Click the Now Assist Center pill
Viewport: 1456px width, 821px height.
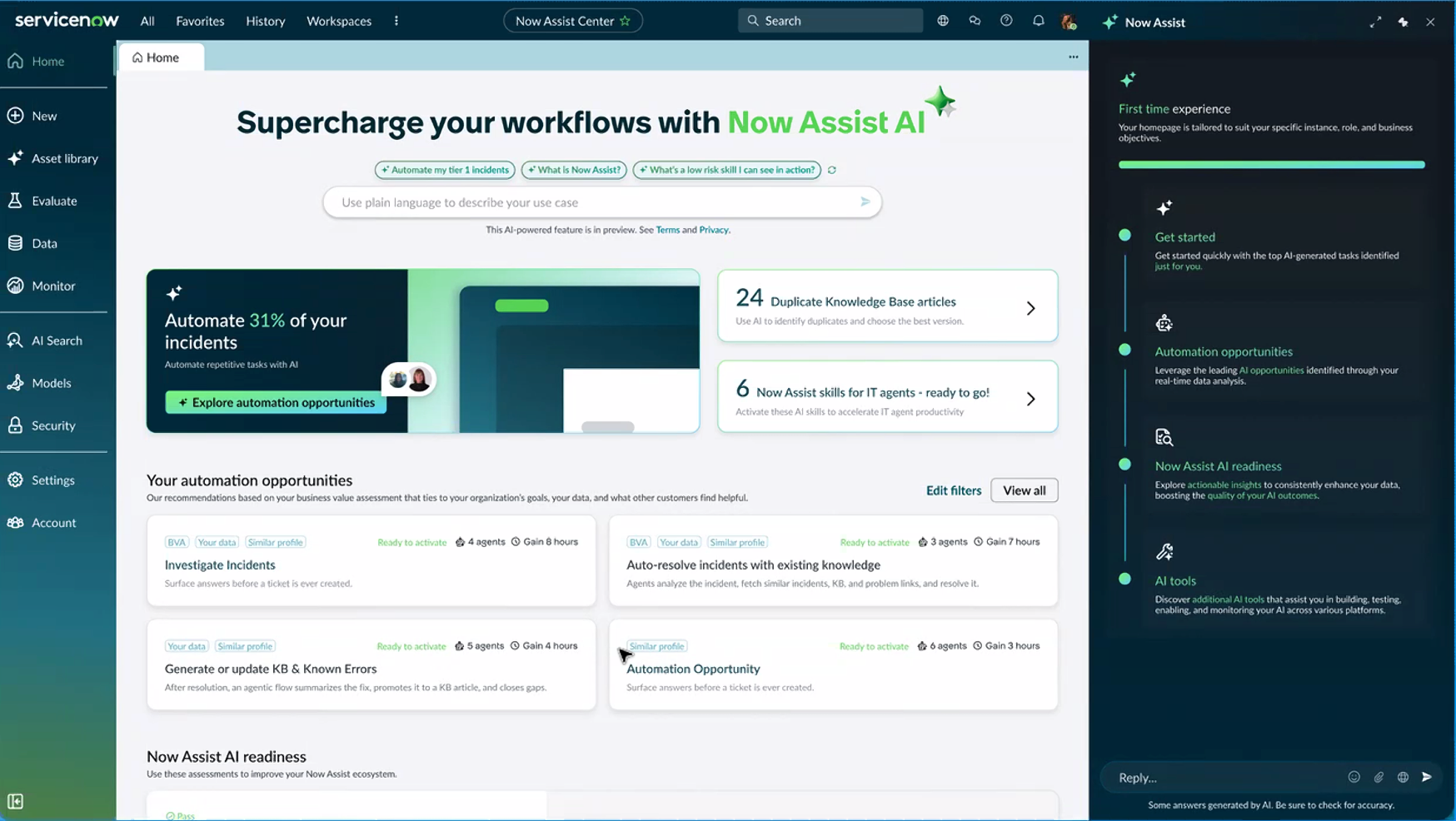point(573,21)
